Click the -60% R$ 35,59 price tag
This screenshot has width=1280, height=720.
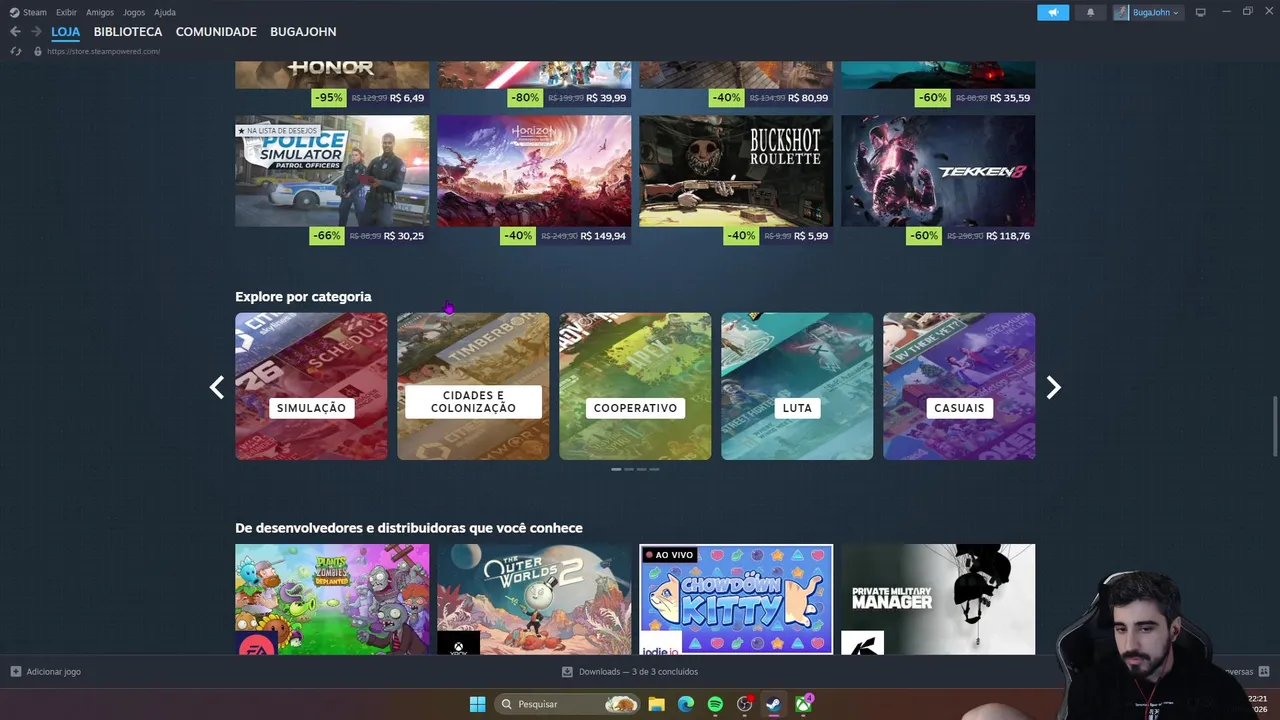point(975,98)
